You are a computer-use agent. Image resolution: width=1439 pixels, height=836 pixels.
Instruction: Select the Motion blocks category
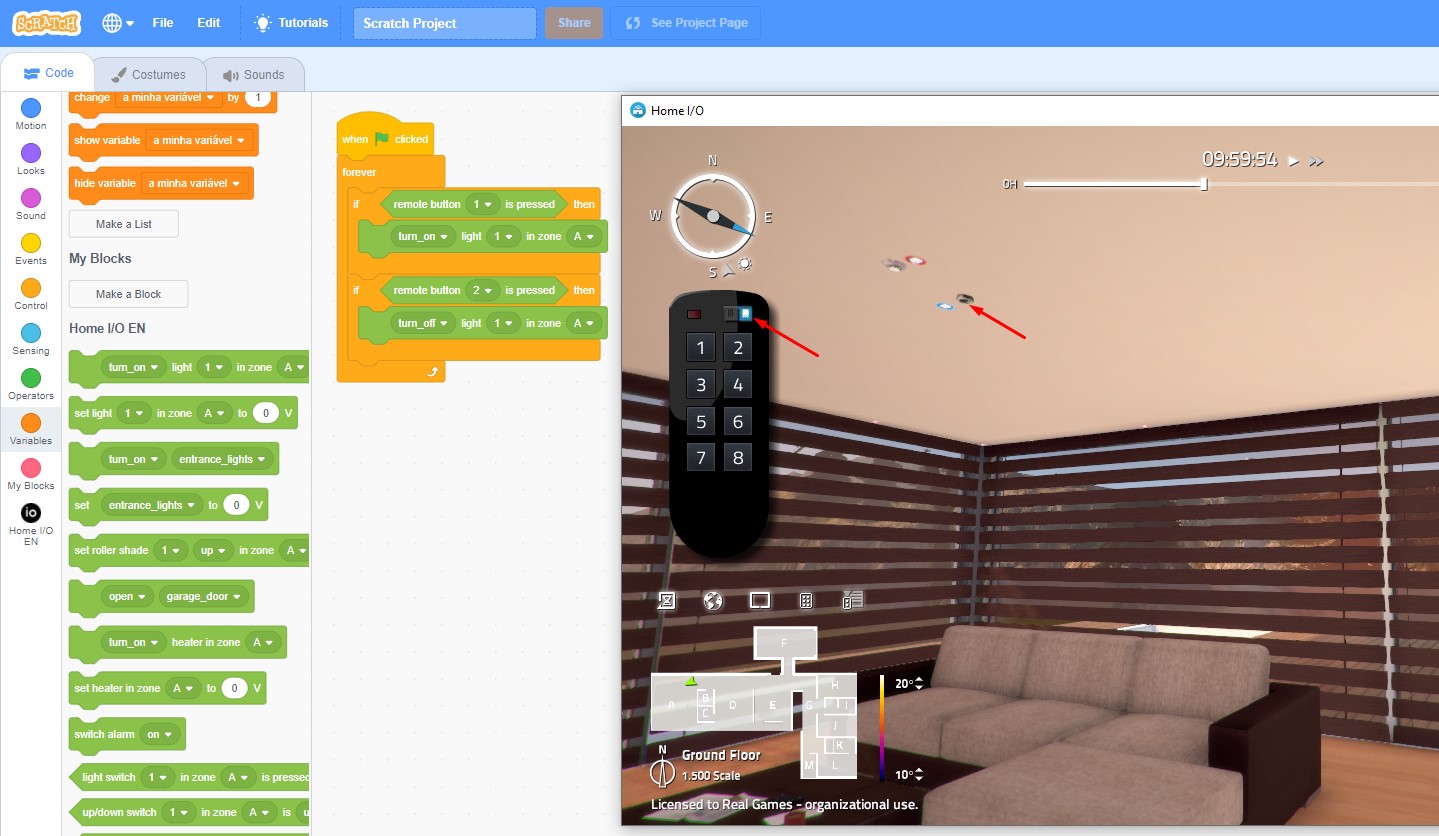coord(31,108)
